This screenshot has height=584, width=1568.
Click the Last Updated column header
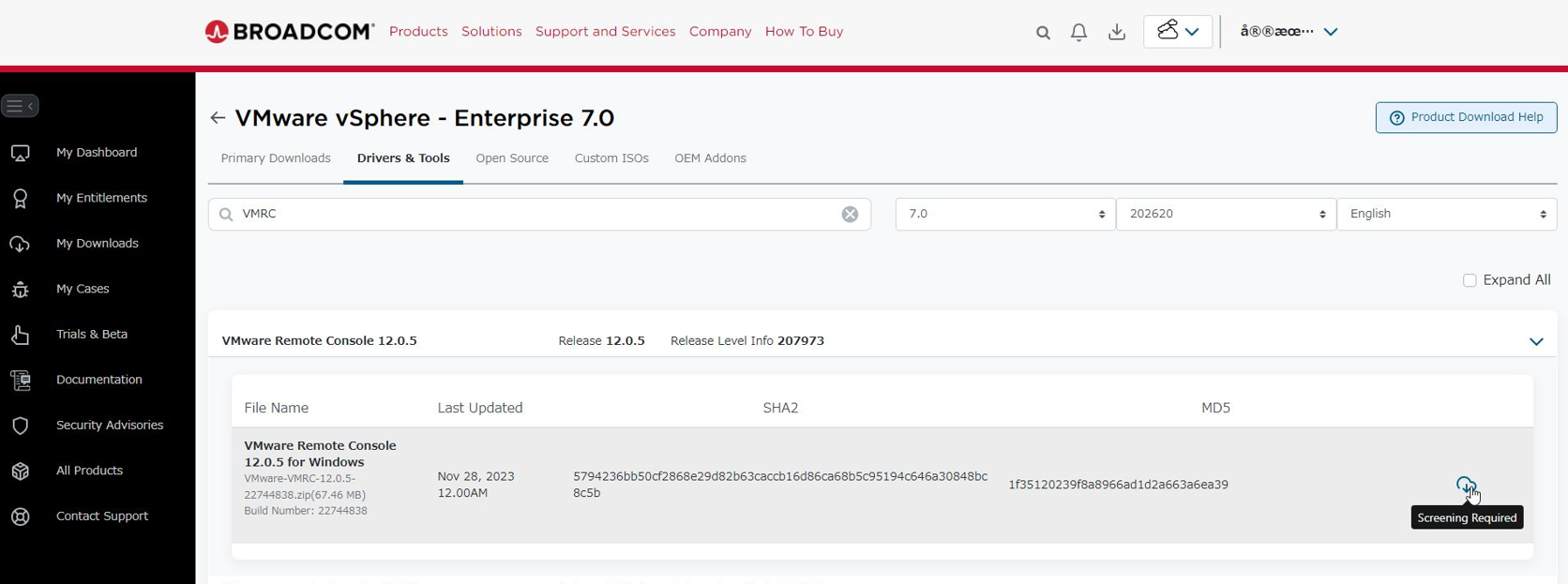(480, 408)
